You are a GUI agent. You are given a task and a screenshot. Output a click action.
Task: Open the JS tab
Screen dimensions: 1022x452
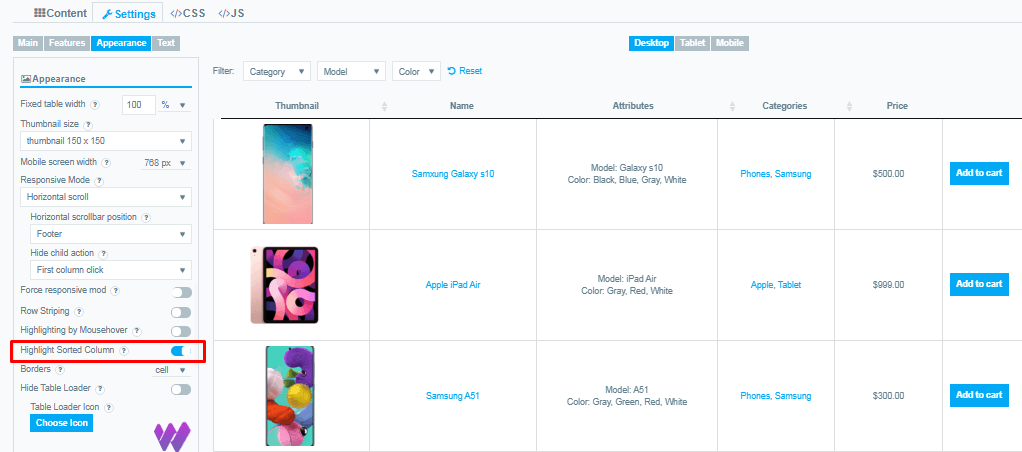(x=231, y=13)
